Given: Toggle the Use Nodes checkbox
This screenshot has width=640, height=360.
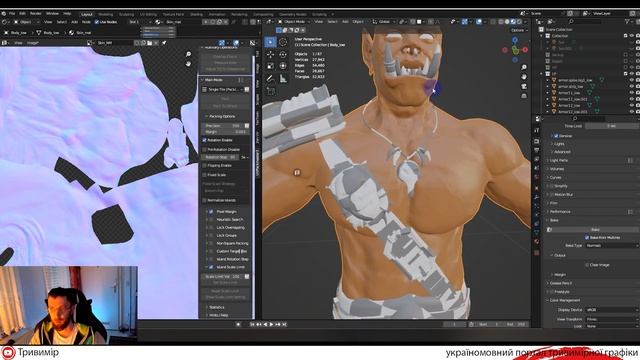Looking at the screenshot, I should [97, 22].
